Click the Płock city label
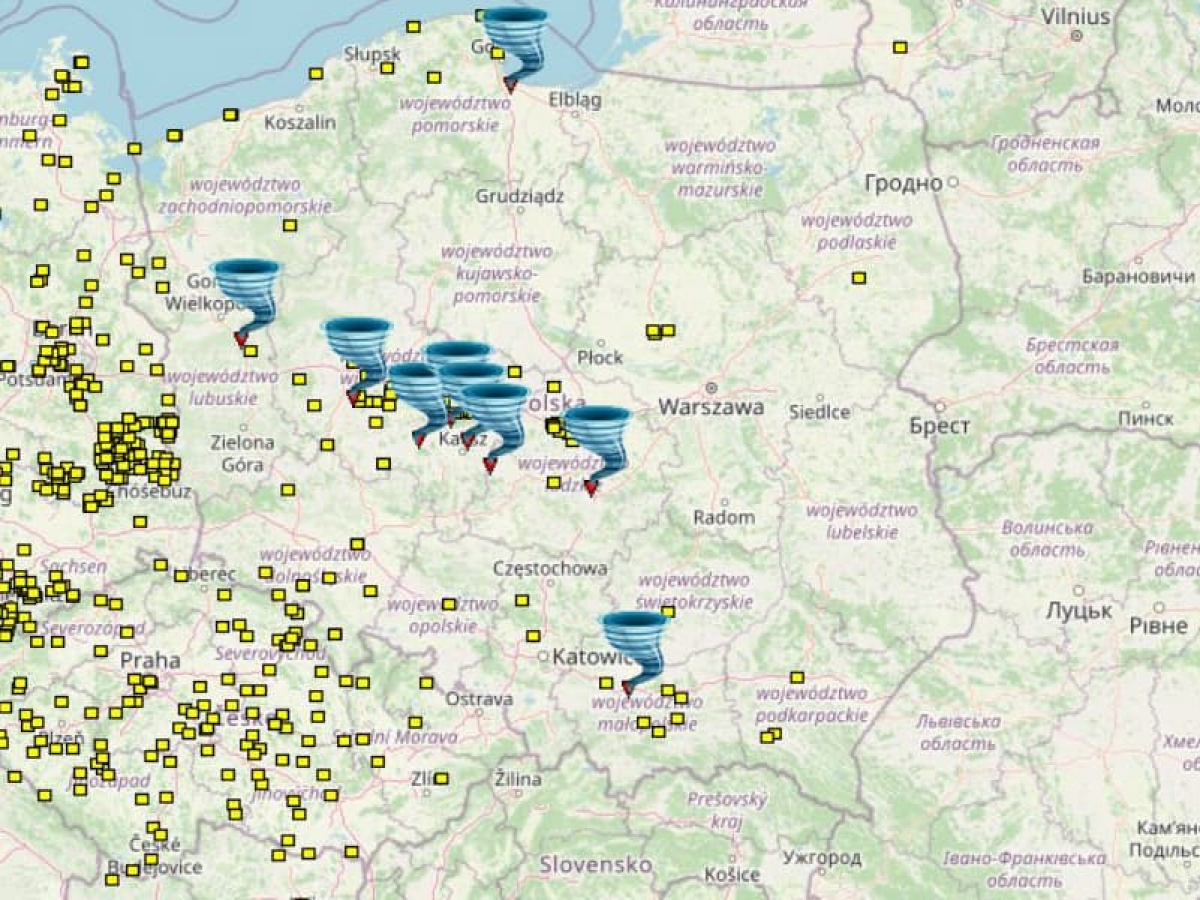Viewport: 1200px width, 900px height. point(599,357)
